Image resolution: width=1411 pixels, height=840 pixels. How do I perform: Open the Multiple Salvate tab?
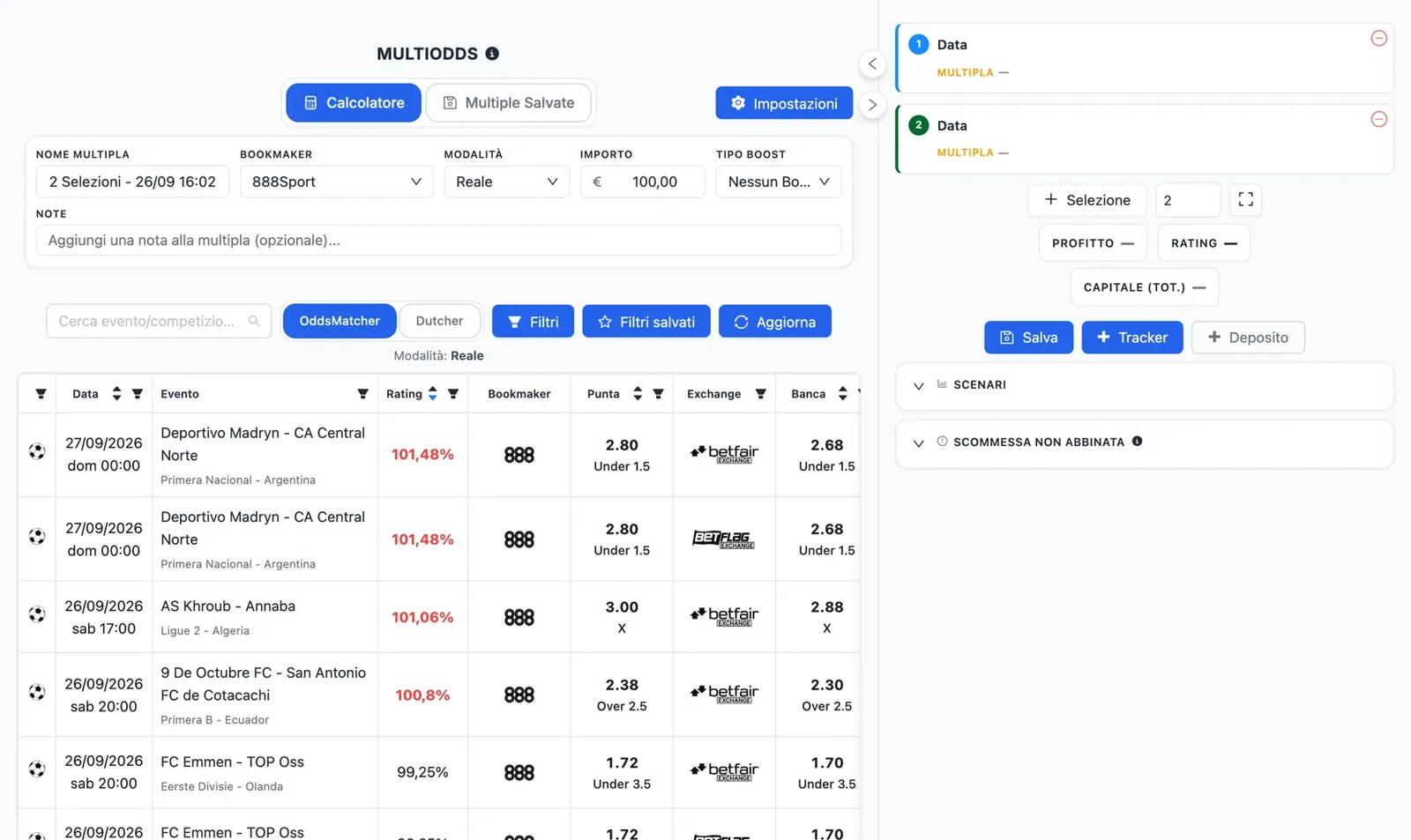tap(509, 103)
